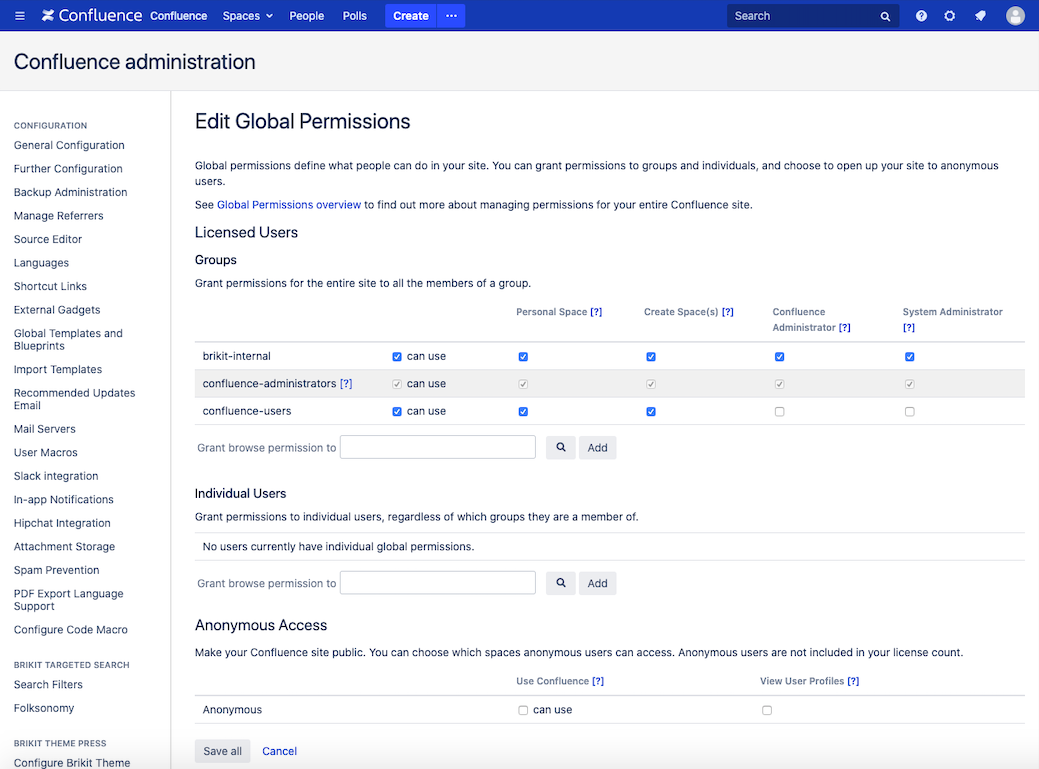The width and height of the screenshot is (1039, 769).
Task: Open Configure Code Macro in sidebar
Action: pos(71,630)
